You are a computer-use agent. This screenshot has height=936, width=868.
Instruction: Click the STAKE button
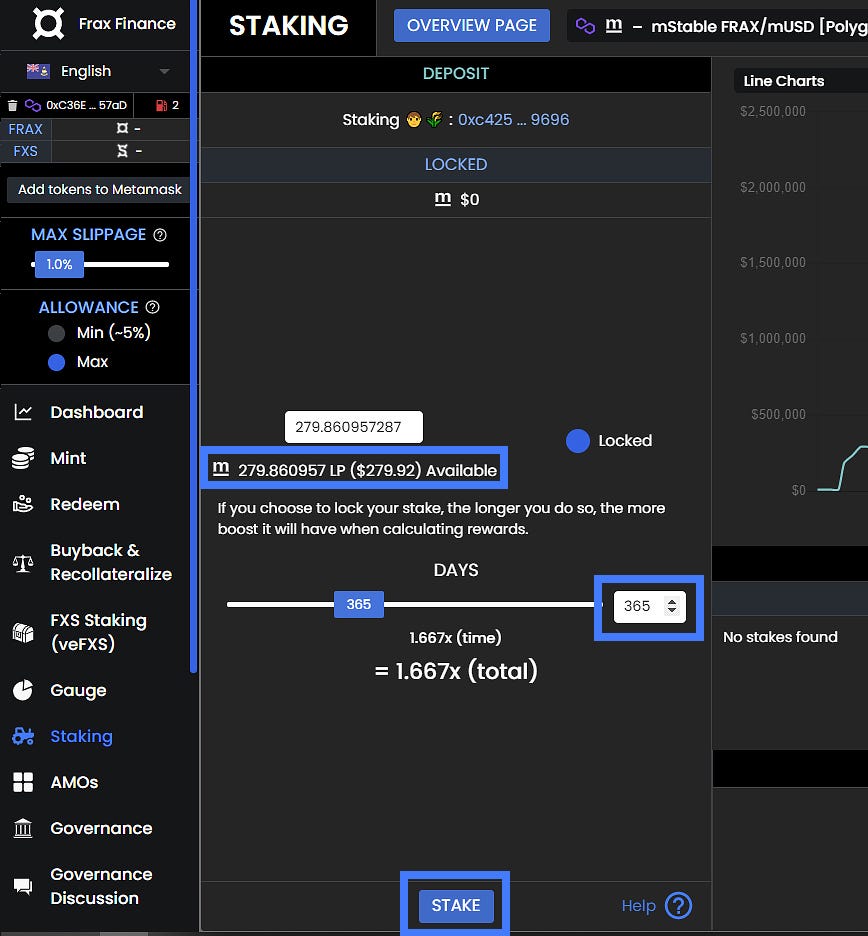(456, 906)
